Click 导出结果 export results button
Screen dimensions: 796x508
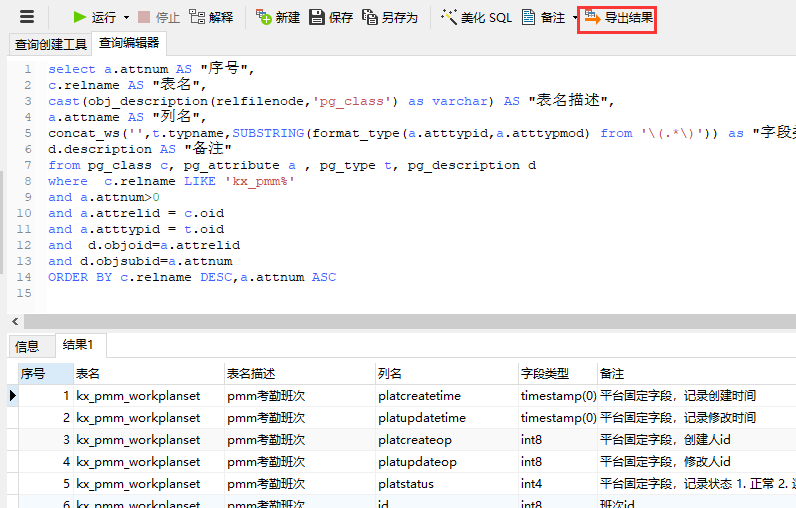pyautogui.click(x=618, y=18)
